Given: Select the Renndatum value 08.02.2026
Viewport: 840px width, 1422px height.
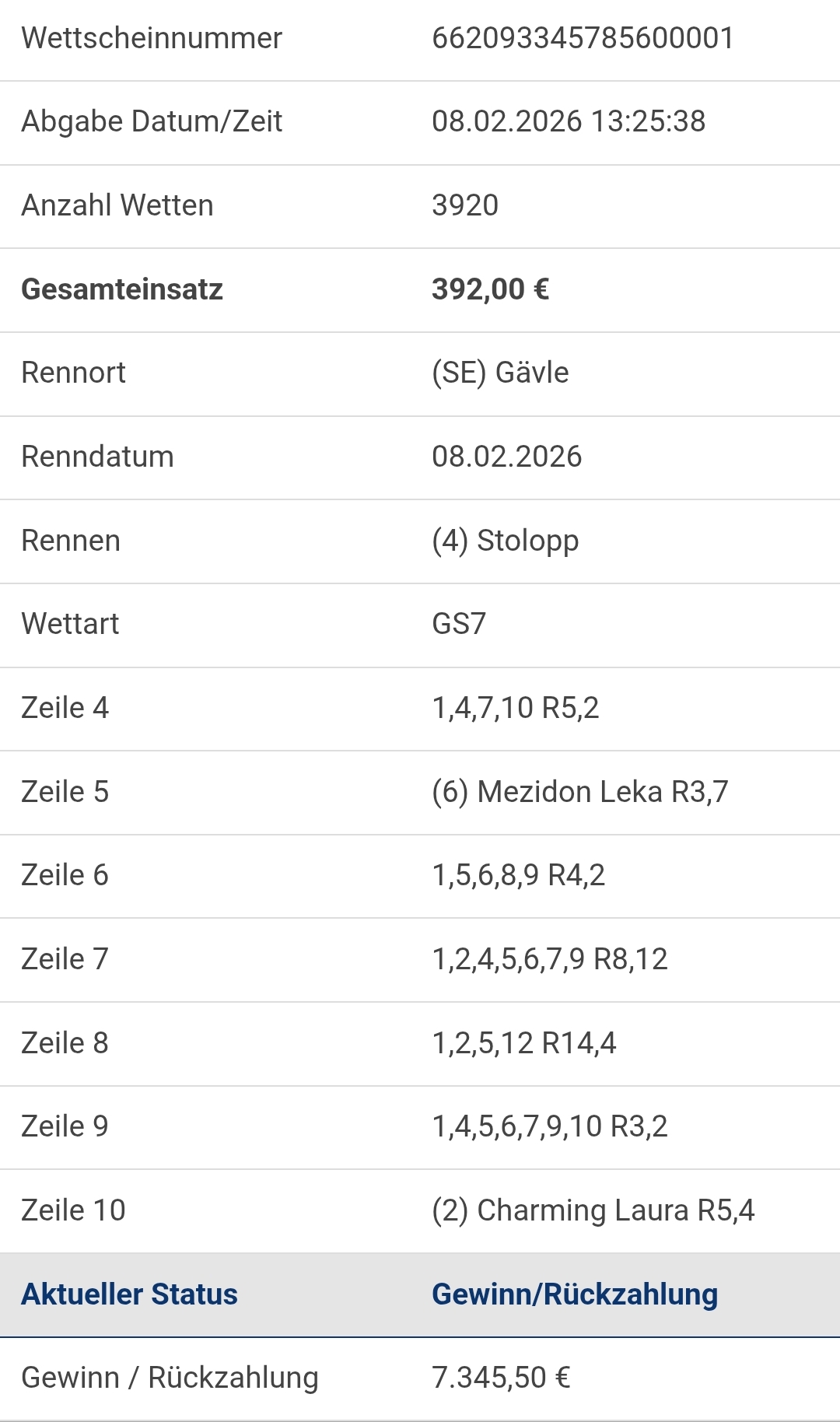Looking at the screenshot, I should pos(506,457).
